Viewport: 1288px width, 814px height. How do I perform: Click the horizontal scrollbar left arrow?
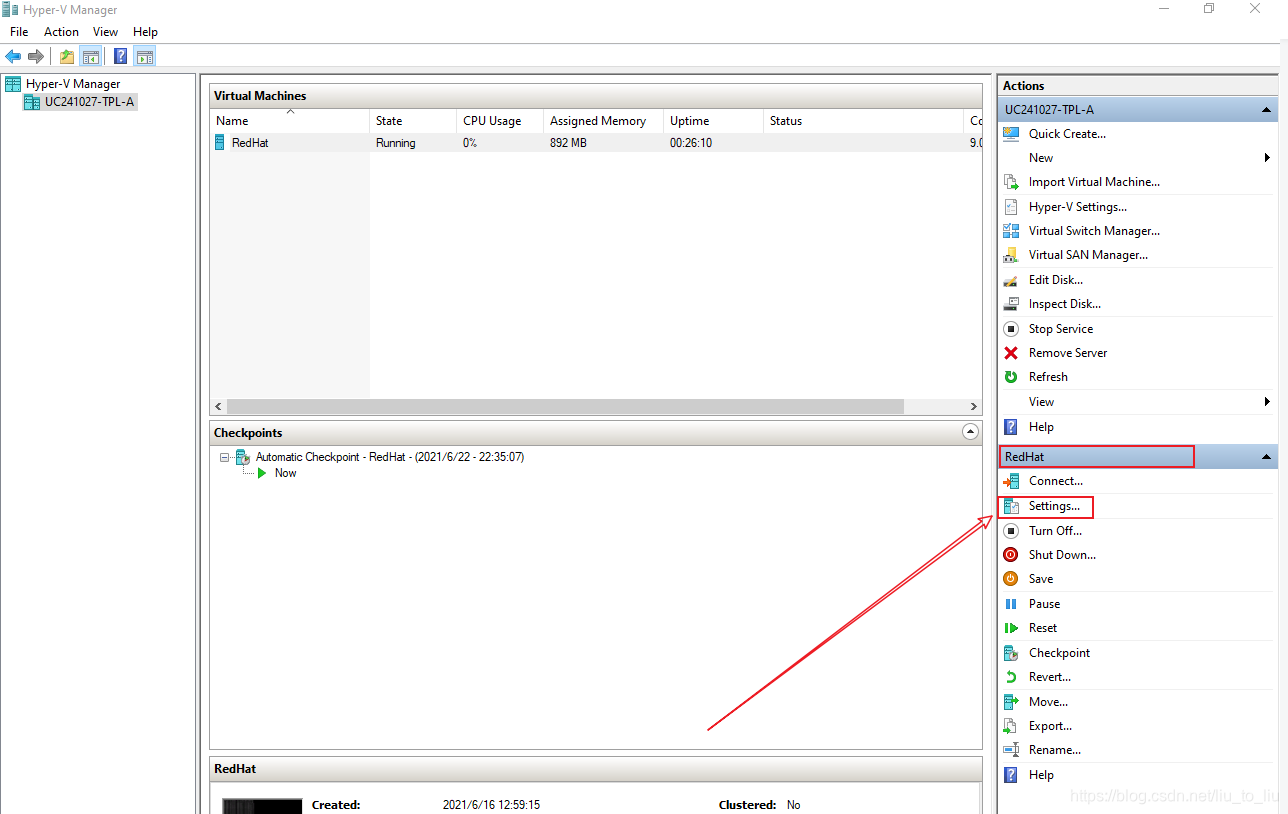click(x=219, y=407)
